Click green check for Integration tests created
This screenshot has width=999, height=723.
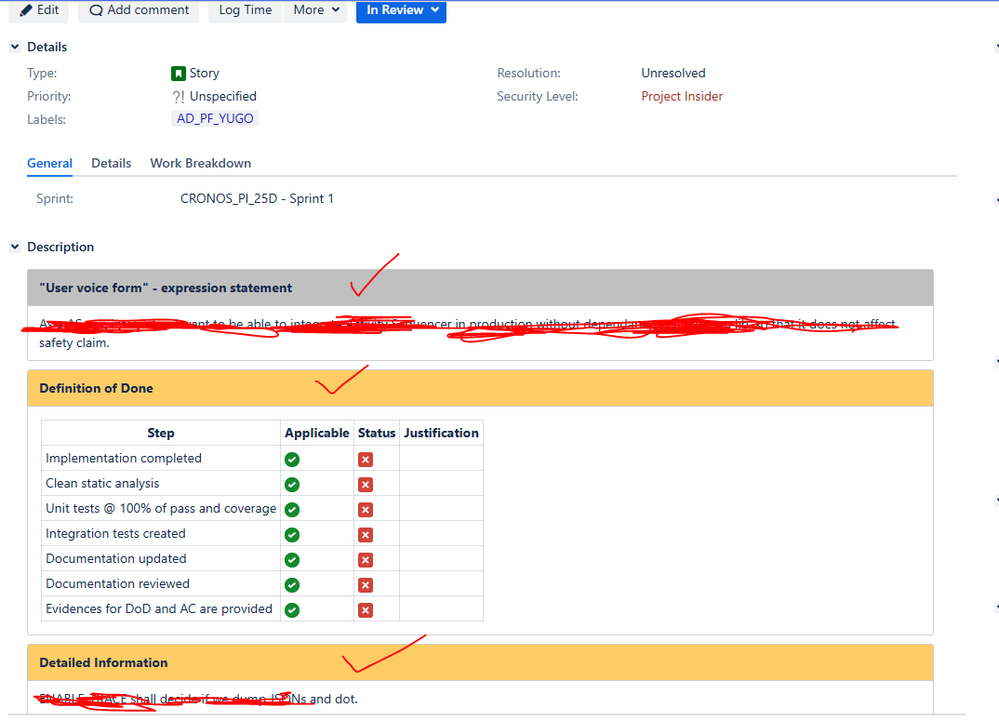(x=292, y=535)
